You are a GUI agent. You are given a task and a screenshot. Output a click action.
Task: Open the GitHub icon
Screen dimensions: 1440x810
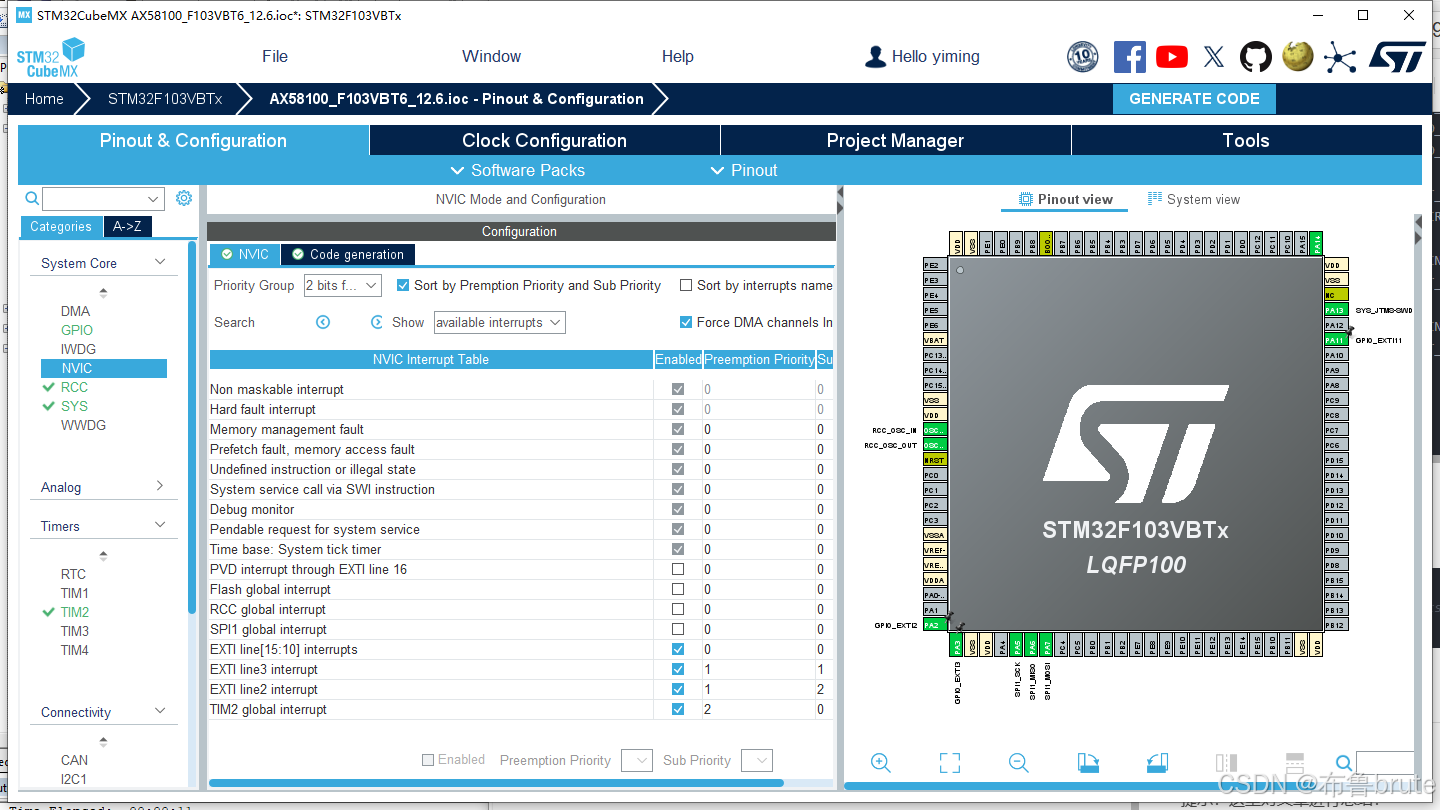(1256, 57)
